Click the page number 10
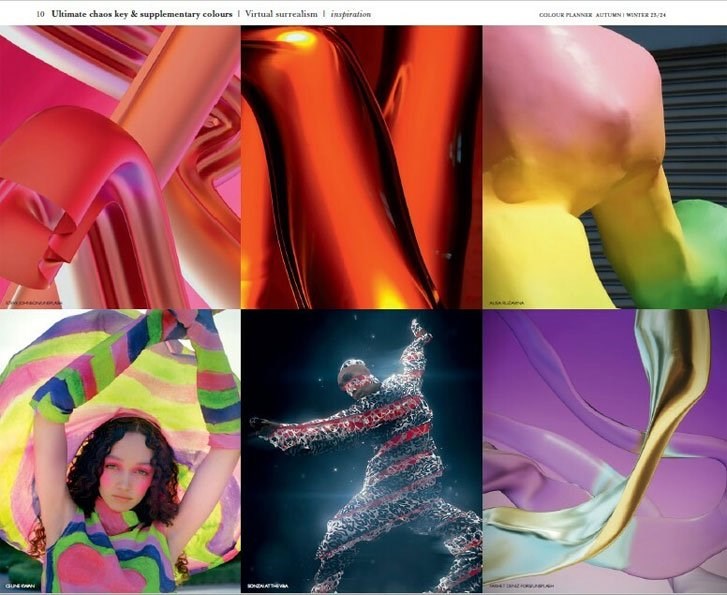The height and width of the screenshot is (595, 727). (x=40, y=15)
